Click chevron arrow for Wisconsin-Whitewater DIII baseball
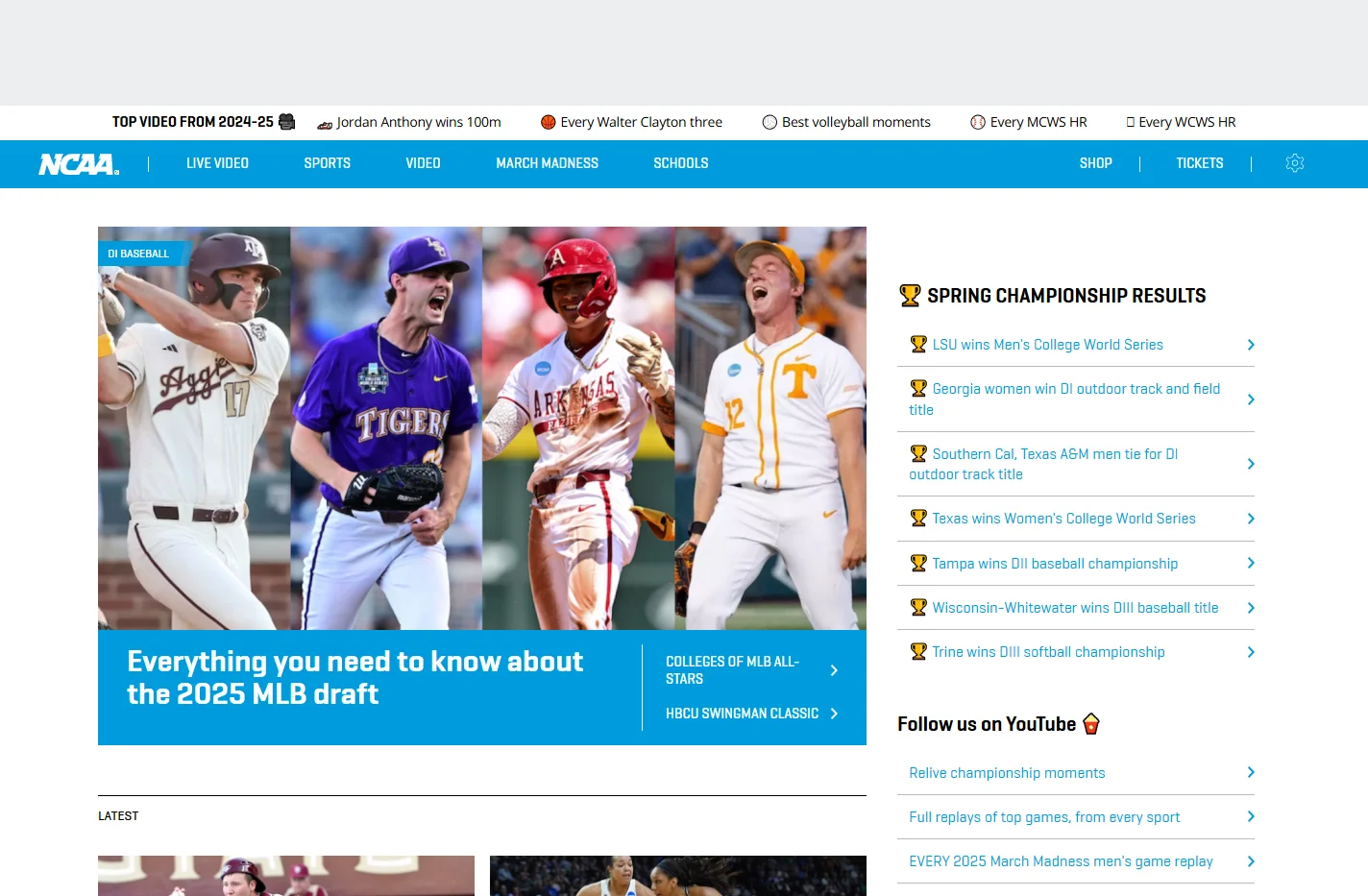This screenshot has height=896, width=1368. tap(1251, 608)
